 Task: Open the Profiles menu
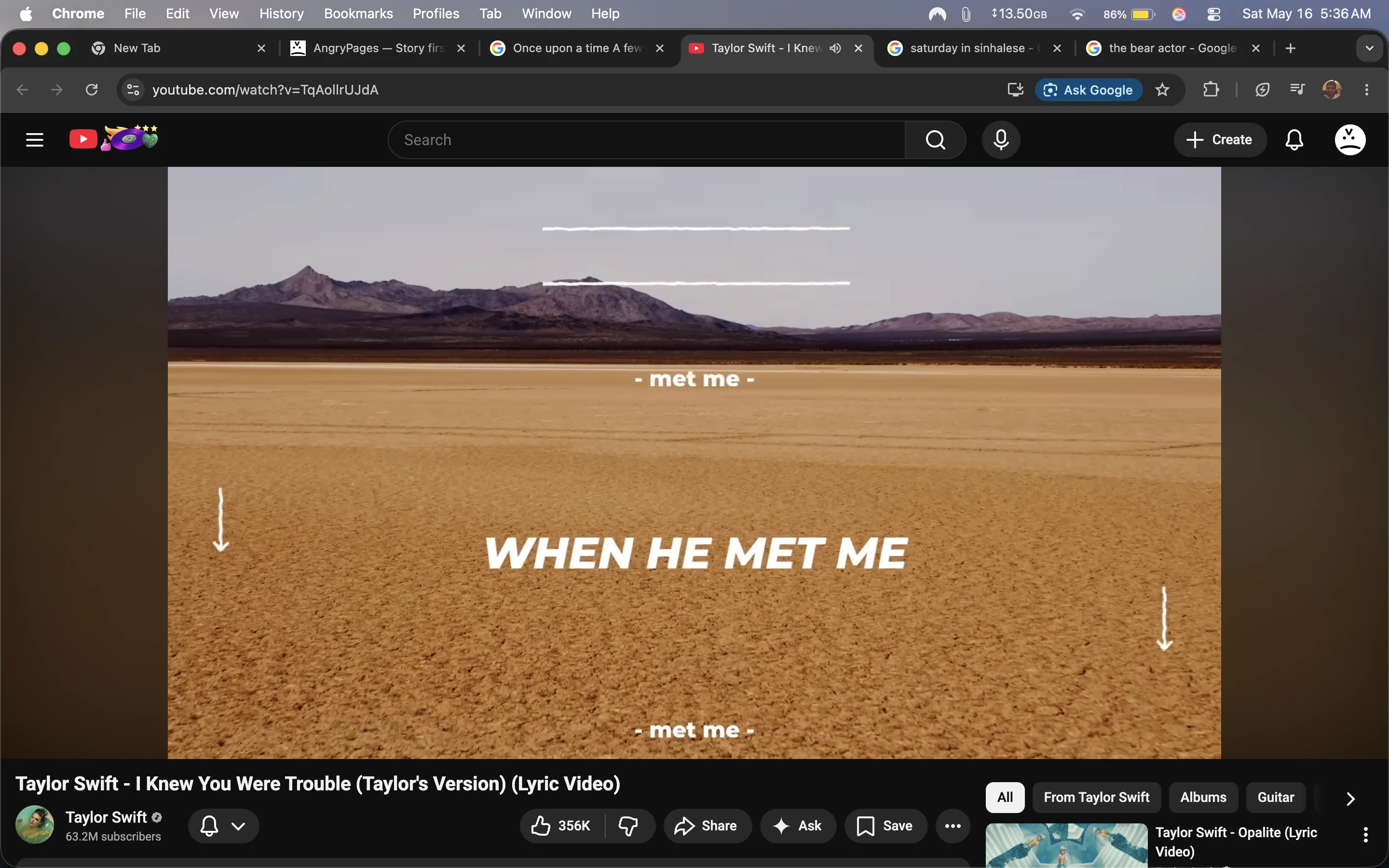point(436,14)
